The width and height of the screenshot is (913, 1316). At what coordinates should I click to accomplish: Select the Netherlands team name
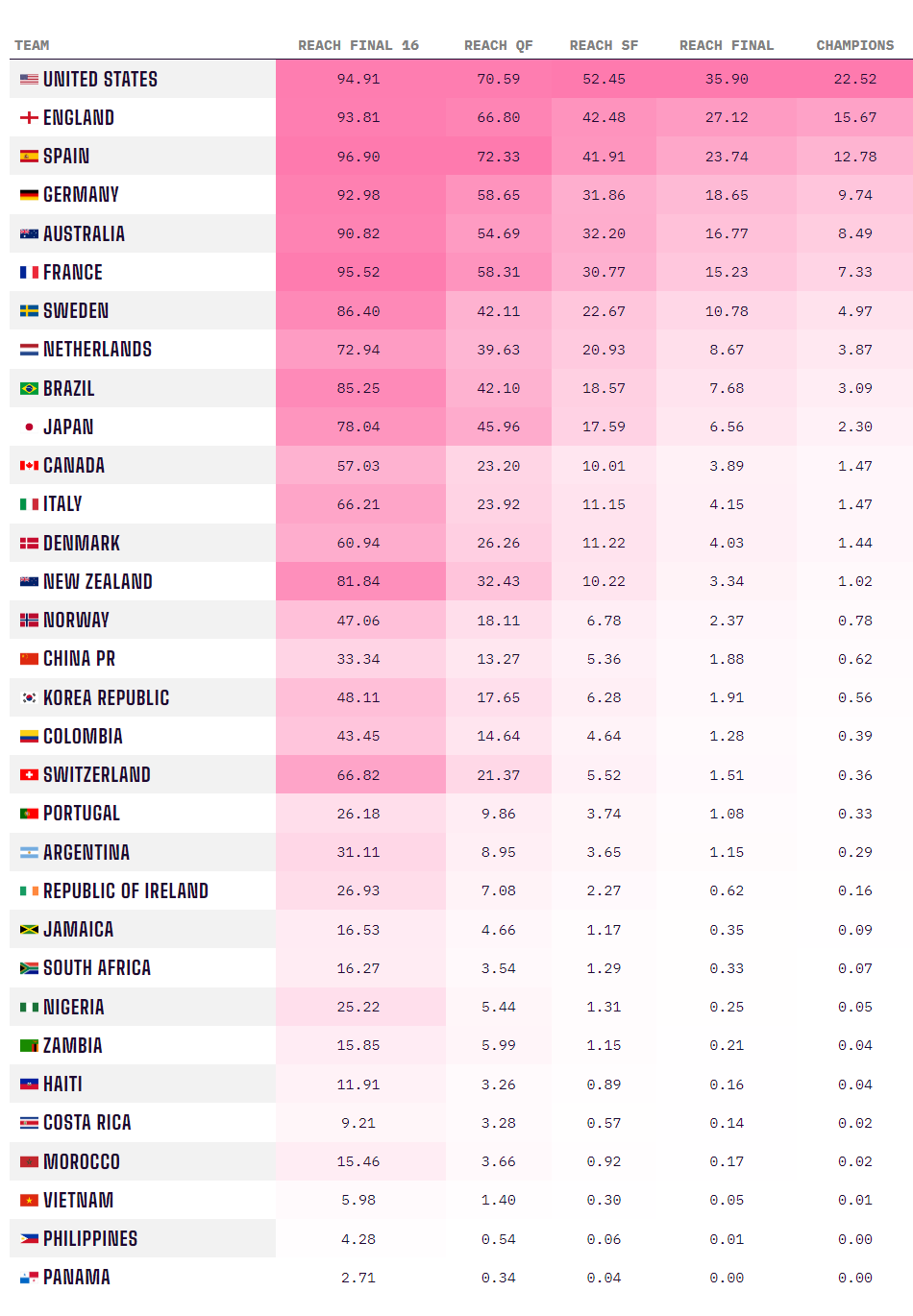pyautogui.click(x=97, y=350)
